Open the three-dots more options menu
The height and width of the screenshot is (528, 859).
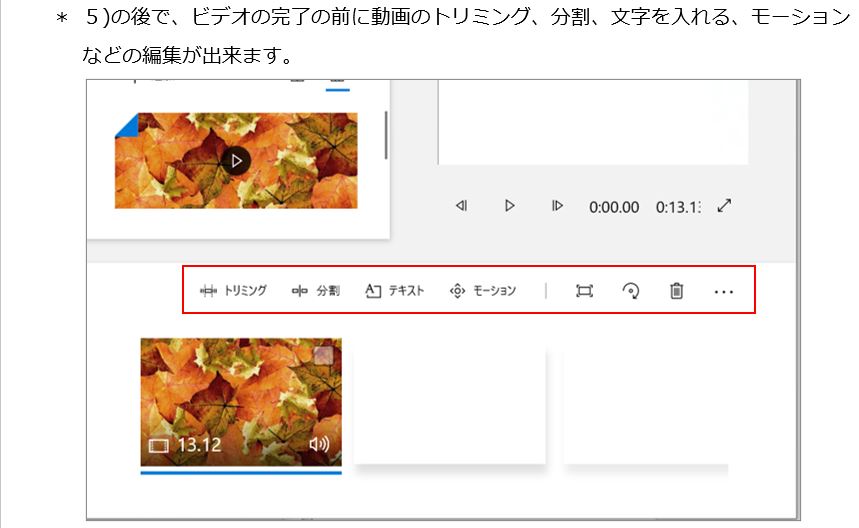pyautogui.click(x=724, y=292)
